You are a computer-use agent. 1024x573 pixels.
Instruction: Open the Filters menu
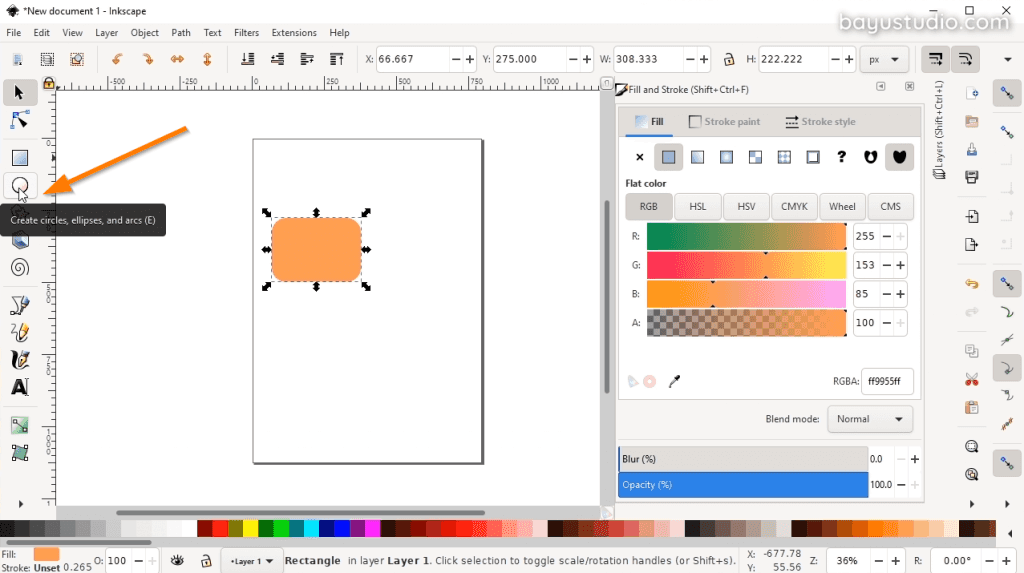click(x=246, y=33)
